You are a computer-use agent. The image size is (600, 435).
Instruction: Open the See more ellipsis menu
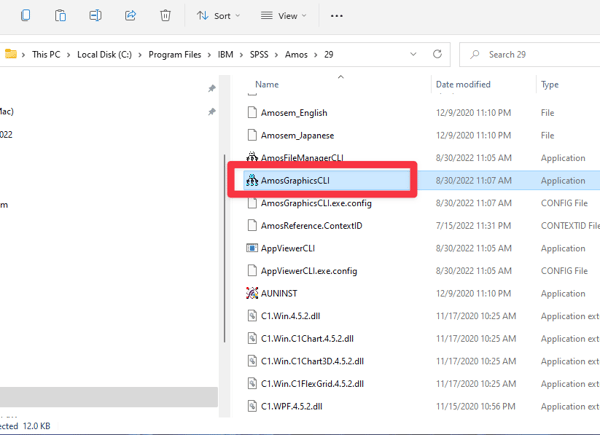(x=337, y=16)
